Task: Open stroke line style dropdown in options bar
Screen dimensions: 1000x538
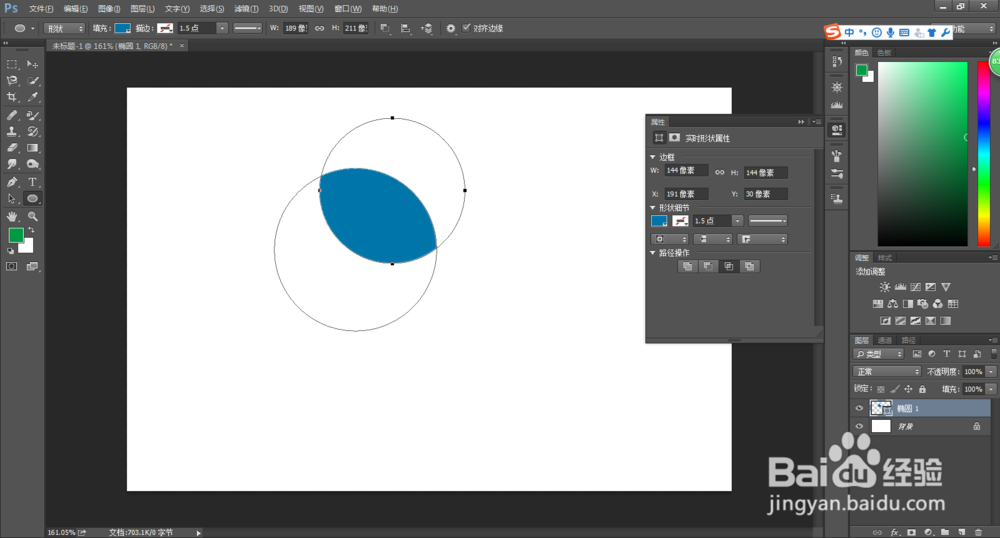Action: [247, 28]
